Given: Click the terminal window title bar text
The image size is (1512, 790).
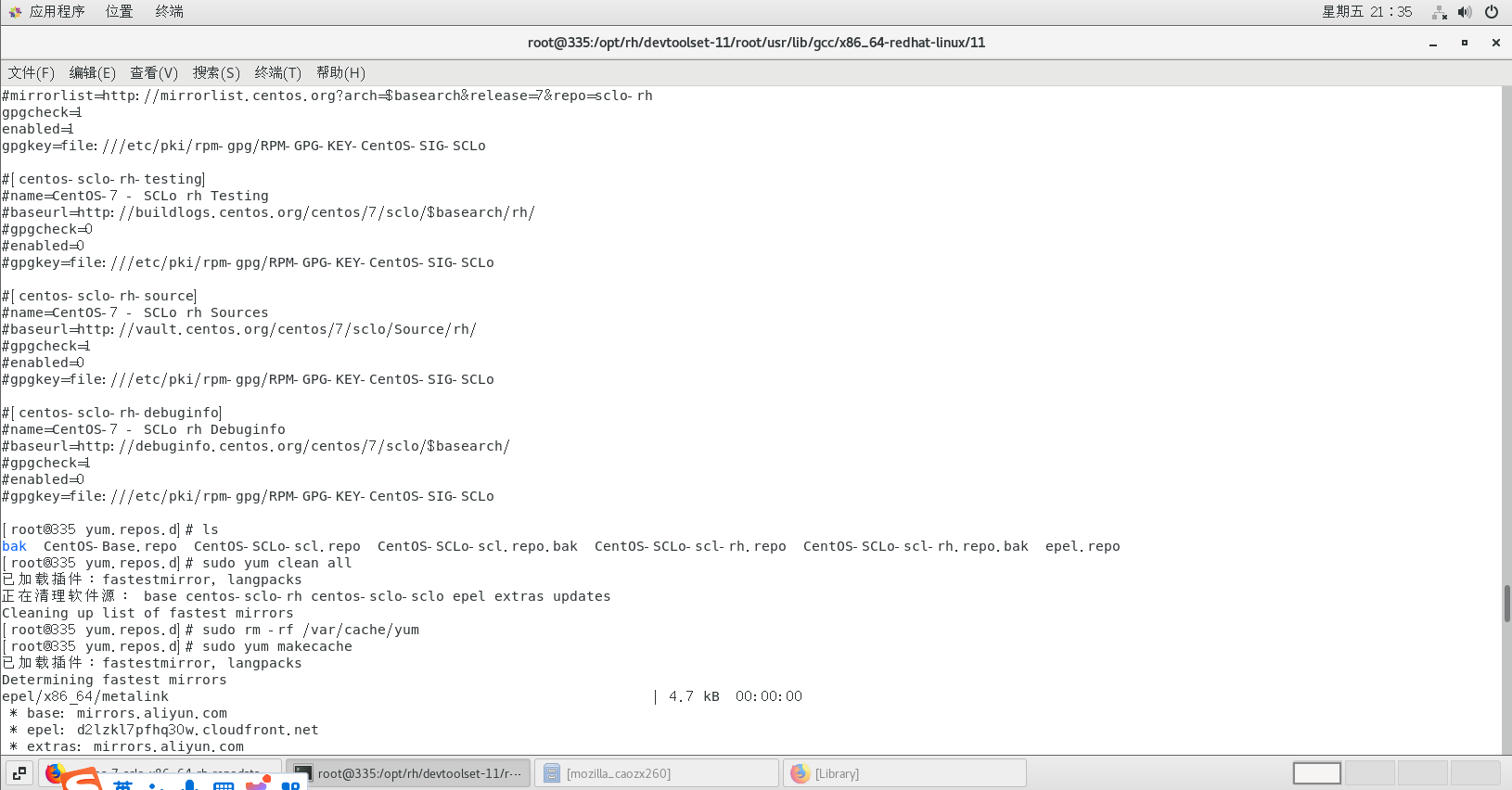Looking at the screenshot, I should coord(756,43).
